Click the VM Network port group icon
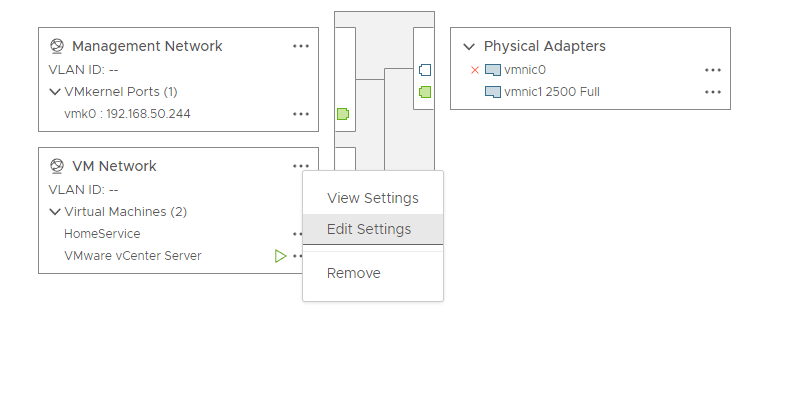This screenshot has width=796, height=410. tap(57, 166)
